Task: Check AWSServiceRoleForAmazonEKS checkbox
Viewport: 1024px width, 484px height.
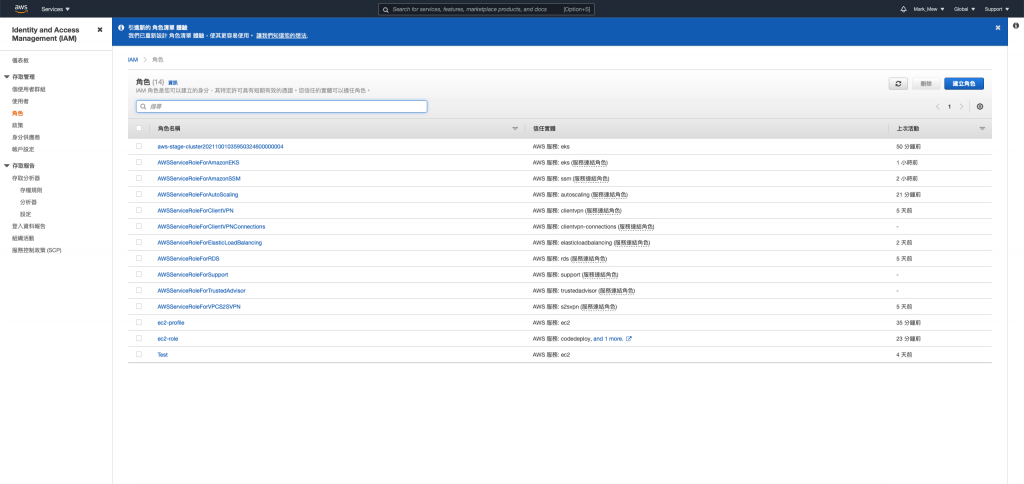Action: coord(138,162)
